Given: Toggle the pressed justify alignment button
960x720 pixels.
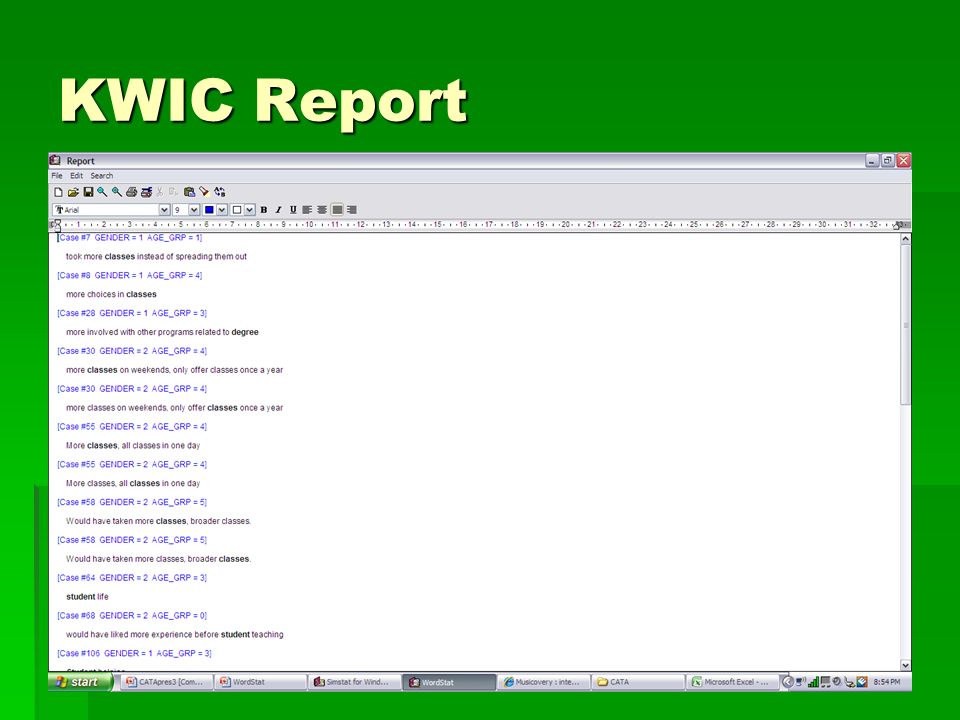Looking at the screenshot, I should (337, 210).
